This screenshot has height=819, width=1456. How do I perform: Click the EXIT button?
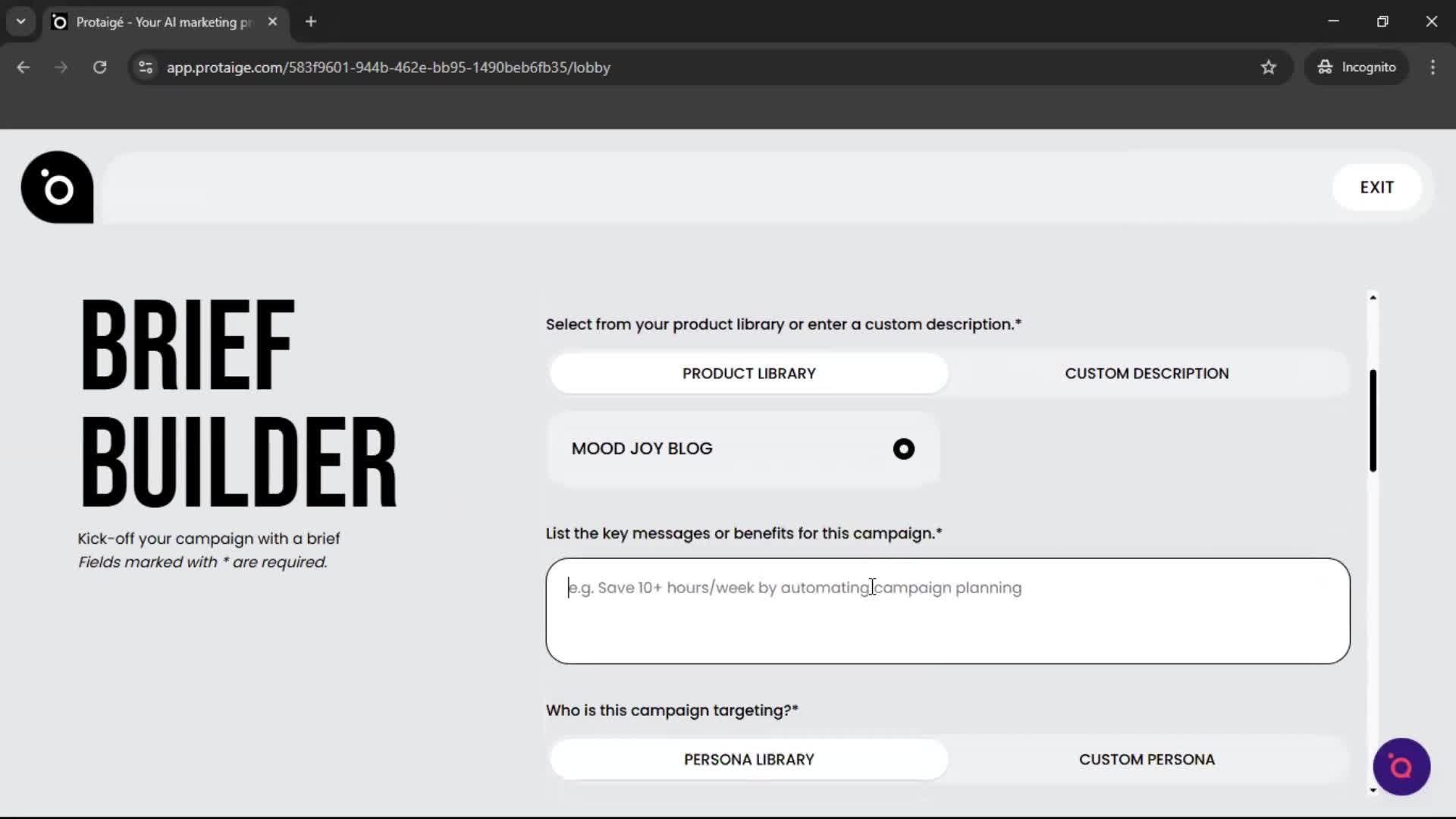pos(1376,187)
